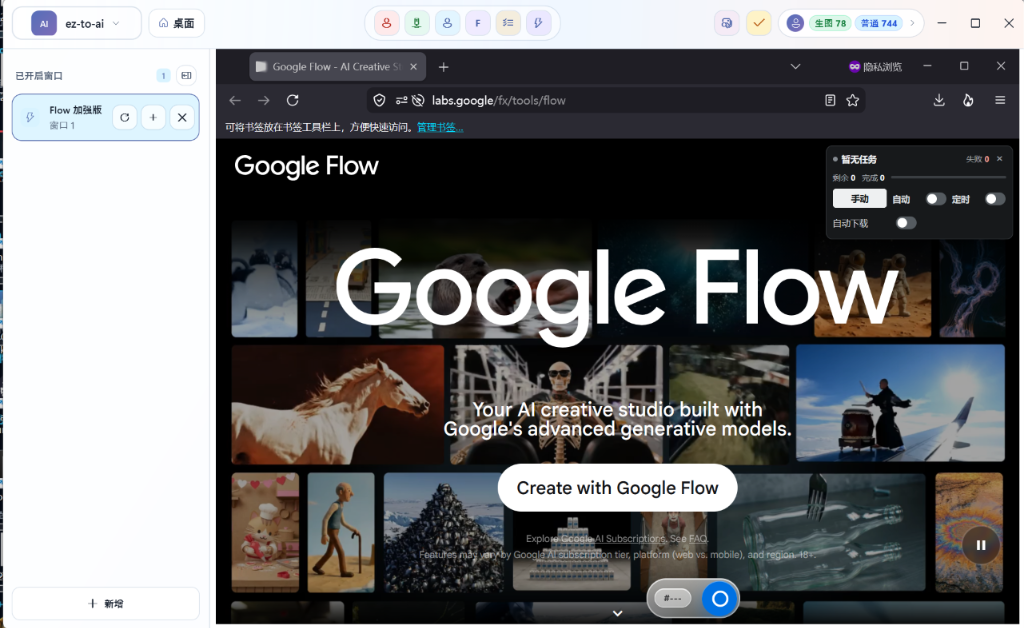
Task: Click the clay old man with cane thumbnail
Action: [341, 533]
